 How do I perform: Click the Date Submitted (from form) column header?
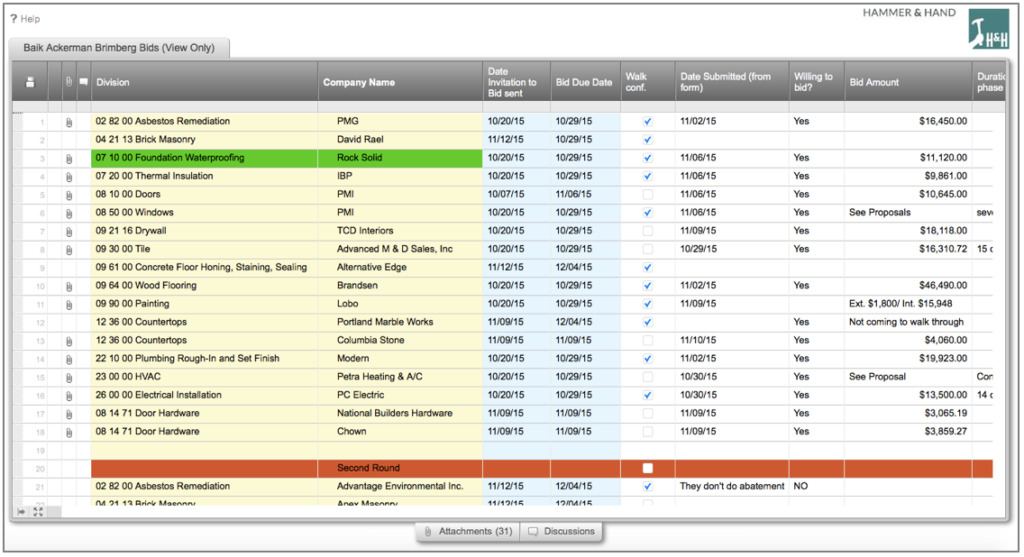732,82
